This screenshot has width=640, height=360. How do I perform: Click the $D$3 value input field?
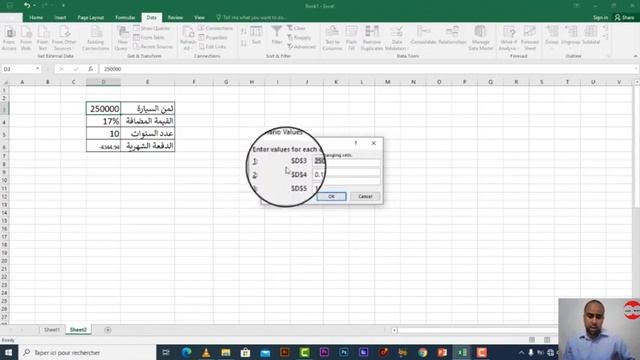[346, 161]
